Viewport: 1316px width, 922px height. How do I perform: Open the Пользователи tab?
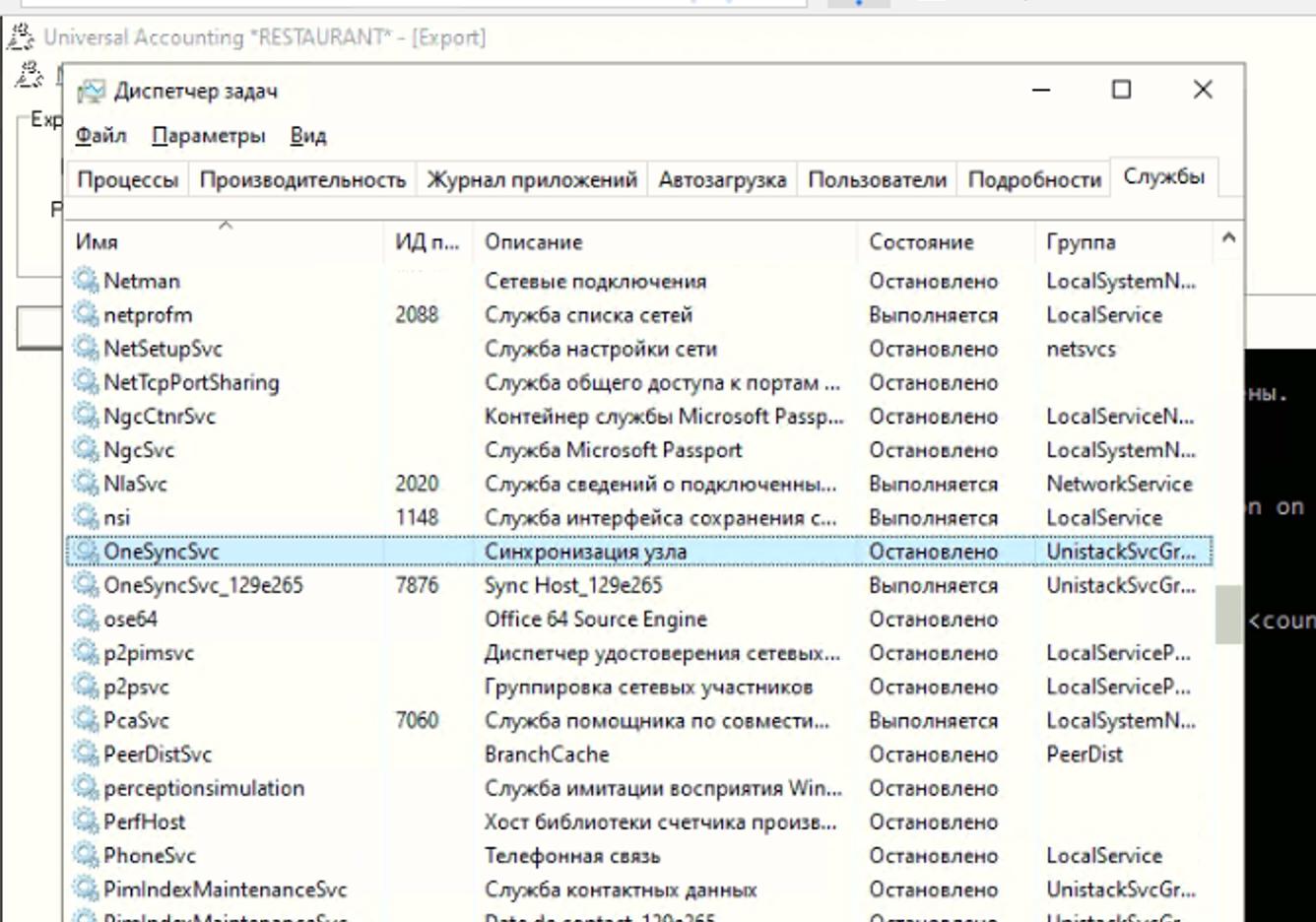pyautogui.click(x=877, y=179)
